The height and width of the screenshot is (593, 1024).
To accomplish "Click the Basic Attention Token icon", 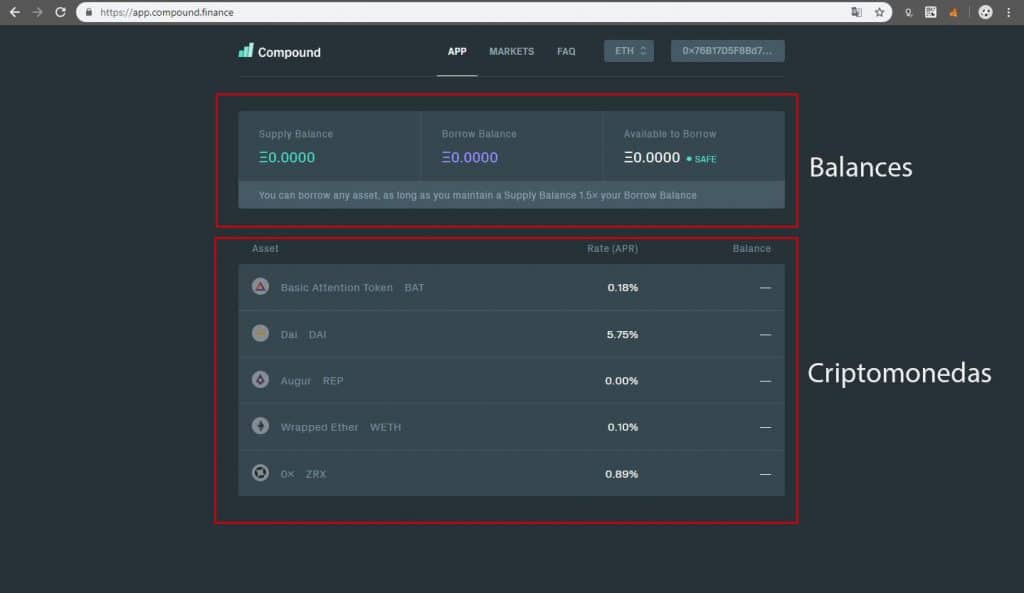I will point(260,286).
